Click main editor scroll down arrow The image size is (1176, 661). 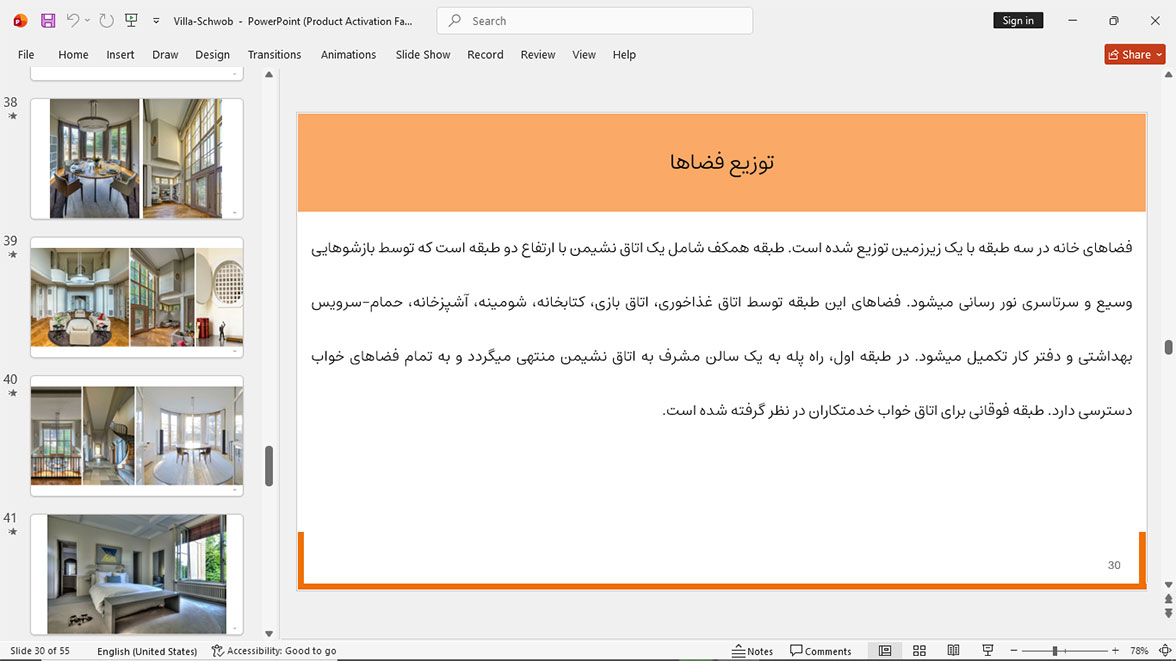(1168, 584)
